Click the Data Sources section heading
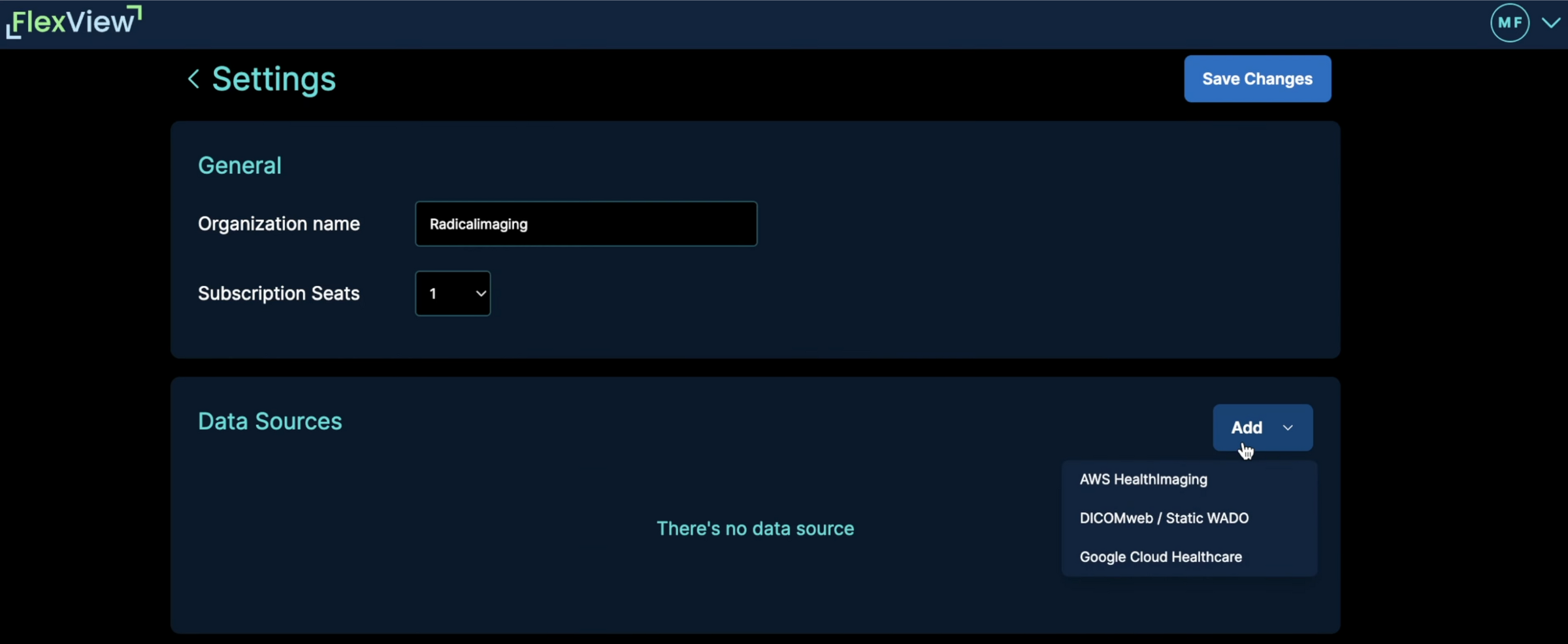 270,422
